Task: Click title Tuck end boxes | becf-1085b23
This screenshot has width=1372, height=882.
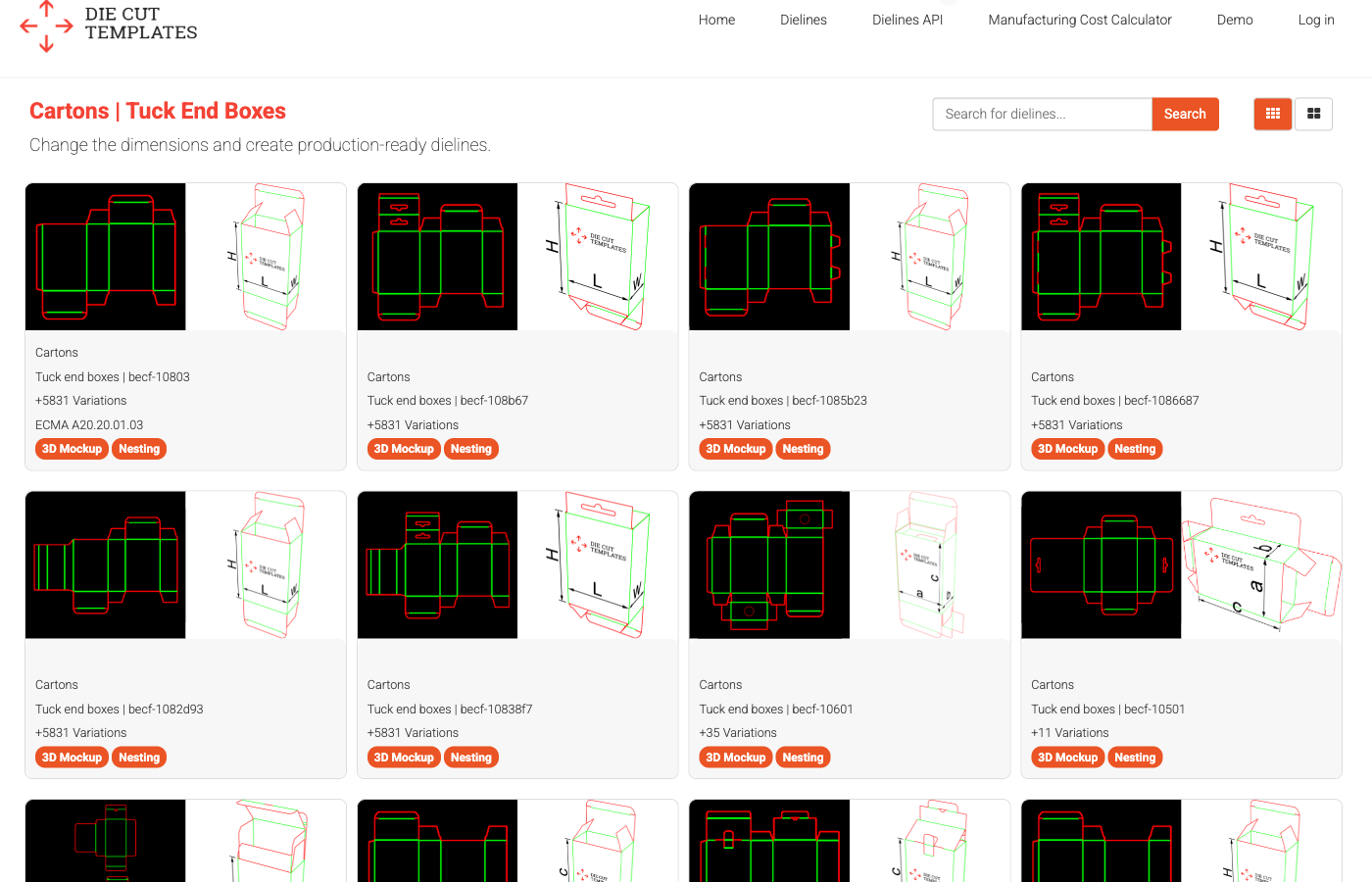Action: coord(783,401)
